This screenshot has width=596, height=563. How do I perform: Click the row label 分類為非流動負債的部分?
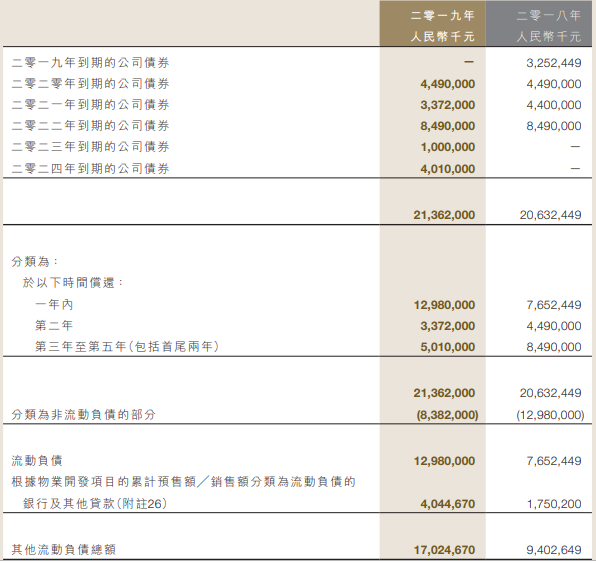tap(84, 414)
